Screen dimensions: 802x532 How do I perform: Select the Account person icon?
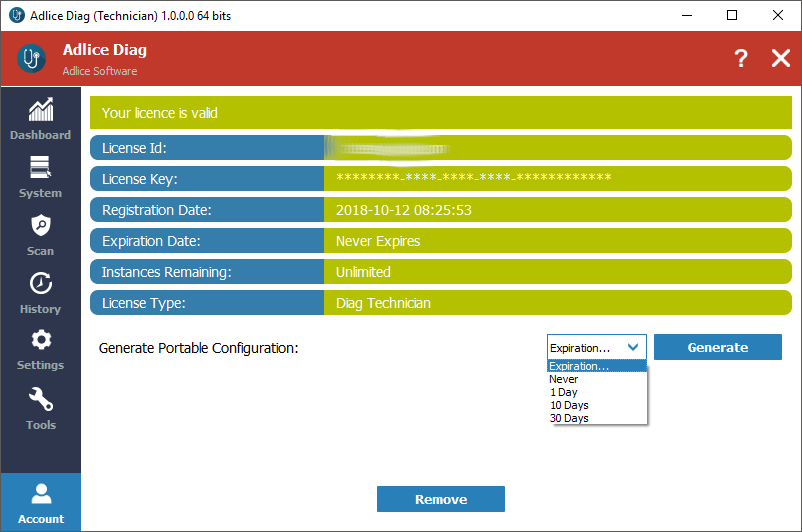(x=40, y=493)
